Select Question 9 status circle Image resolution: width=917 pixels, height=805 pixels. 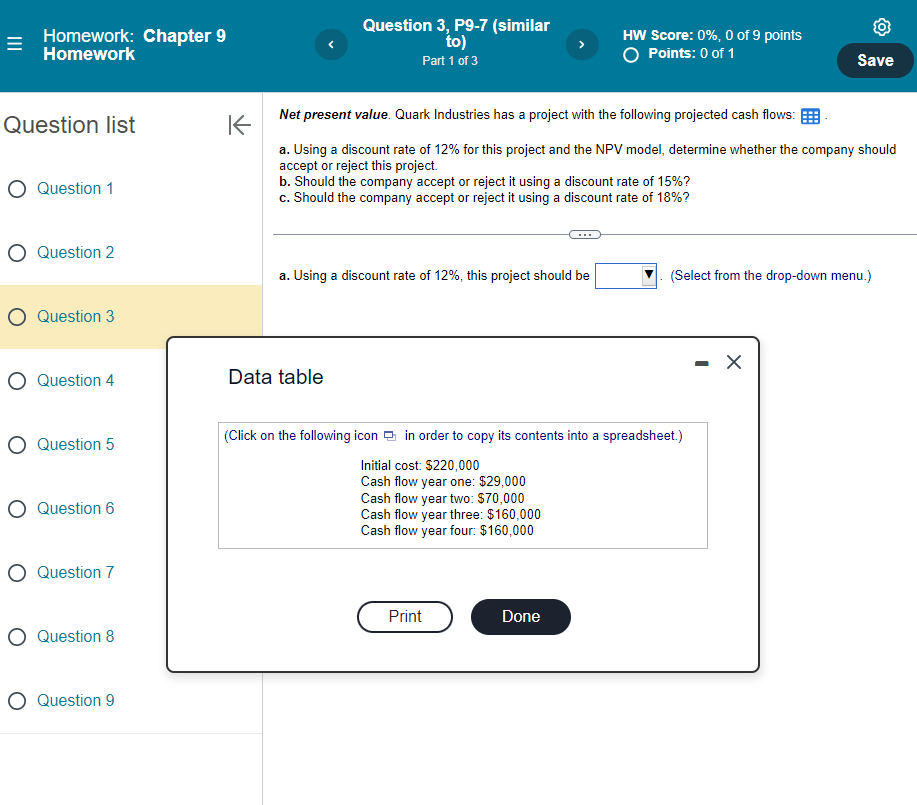[17, 701]
